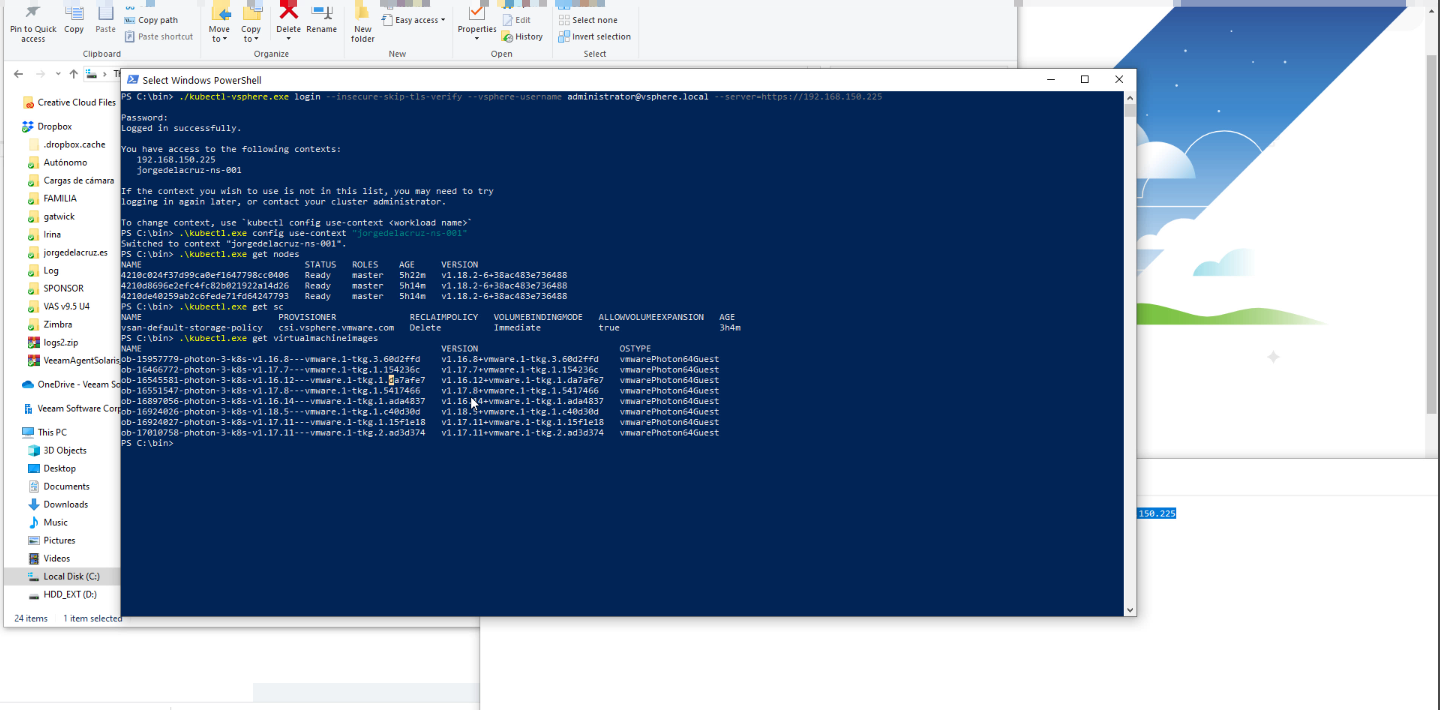The height and width of the screenshot is (710, 1440).
Task: Open Music folder in sidebar
Action: (48, 522)
